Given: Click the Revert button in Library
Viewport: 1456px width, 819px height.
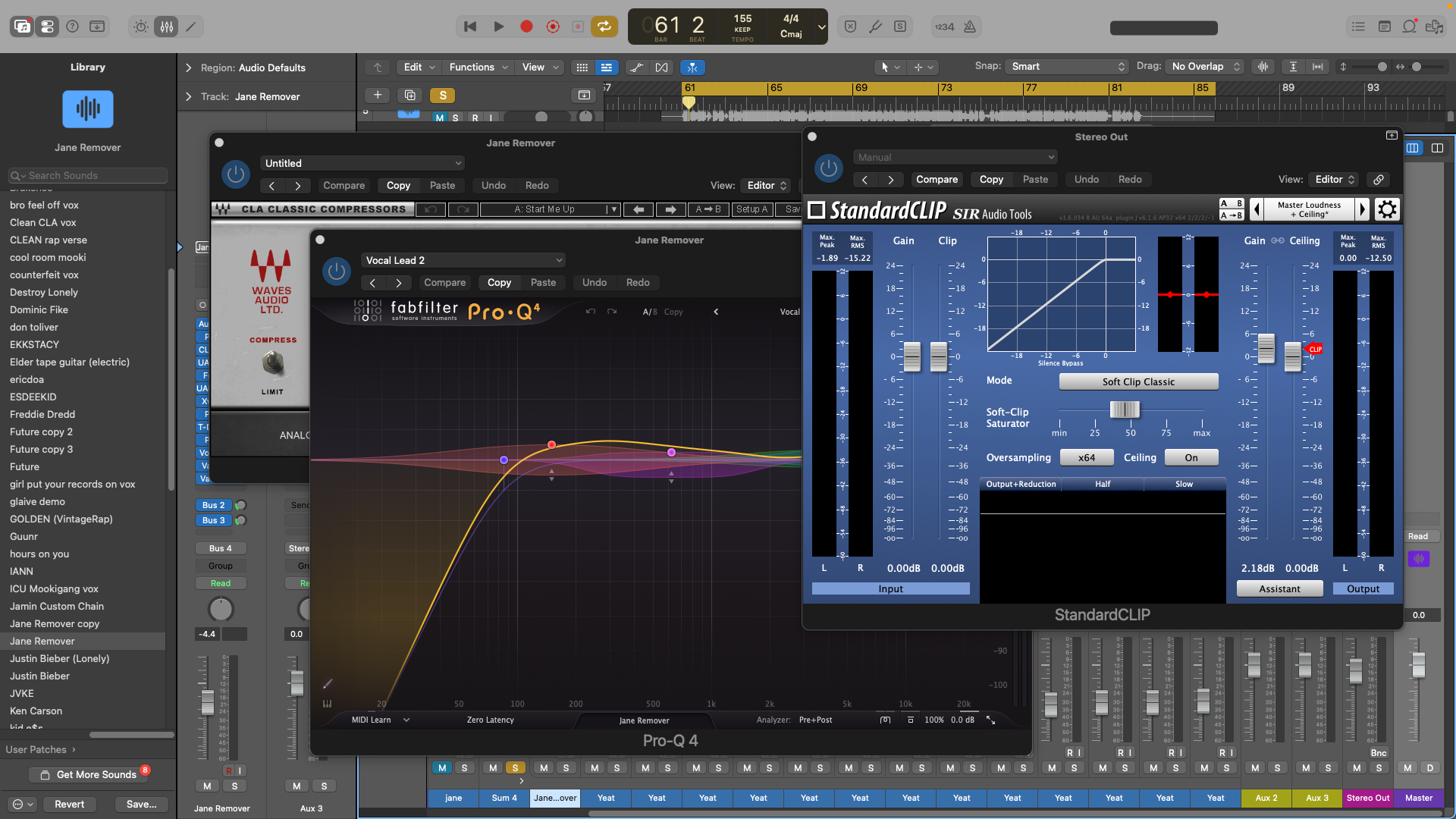Looking at the screenshot, I should click(69, 804).
